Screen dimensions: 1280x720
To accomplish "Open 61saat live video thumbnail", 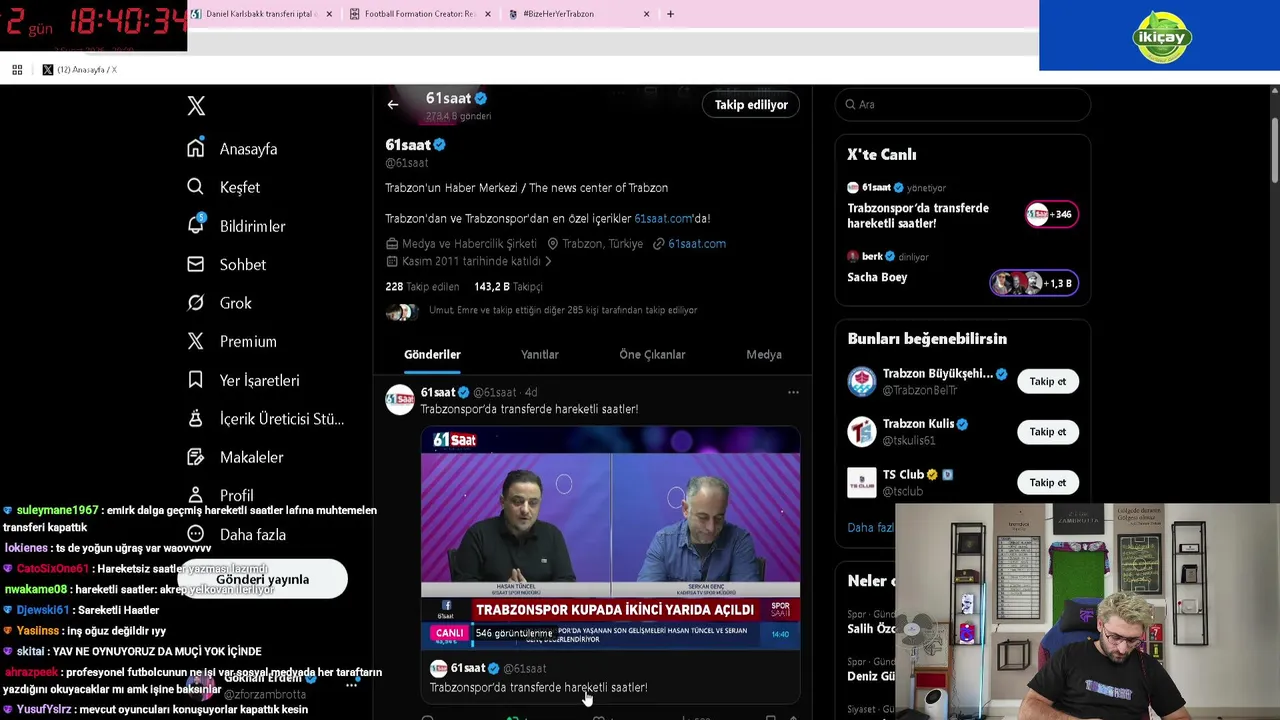I will [x=610, y=539].
